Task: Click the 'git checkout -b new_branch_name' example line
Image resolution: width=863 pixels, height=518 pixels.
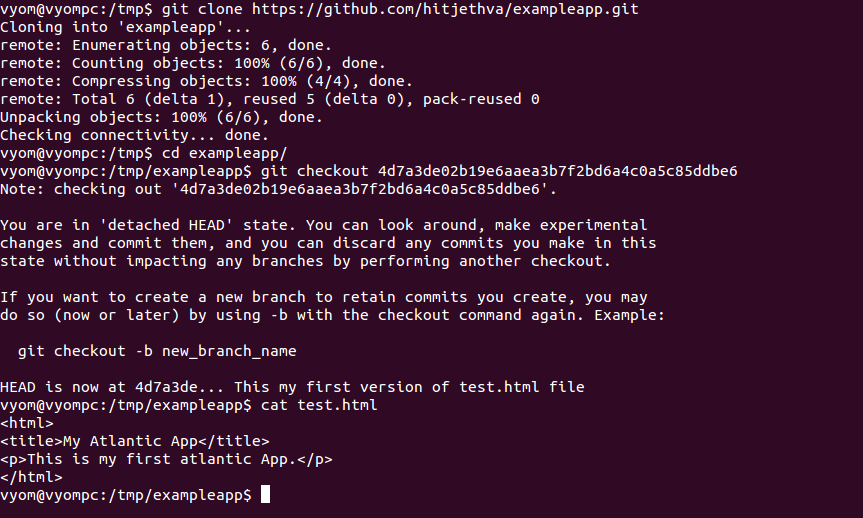Action: pos(157,351)
